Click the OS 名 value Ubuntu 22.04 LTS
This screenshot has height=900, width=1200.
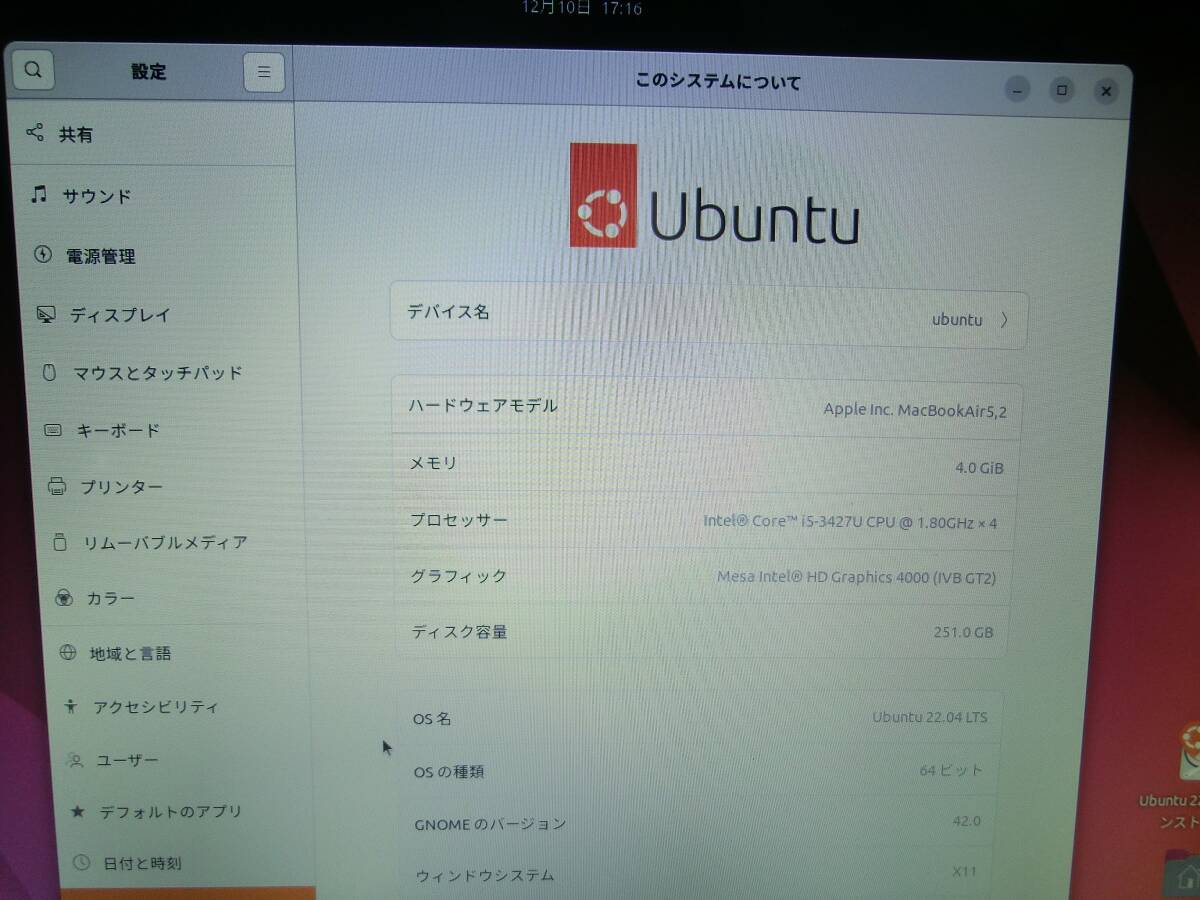tap(930, 717)
